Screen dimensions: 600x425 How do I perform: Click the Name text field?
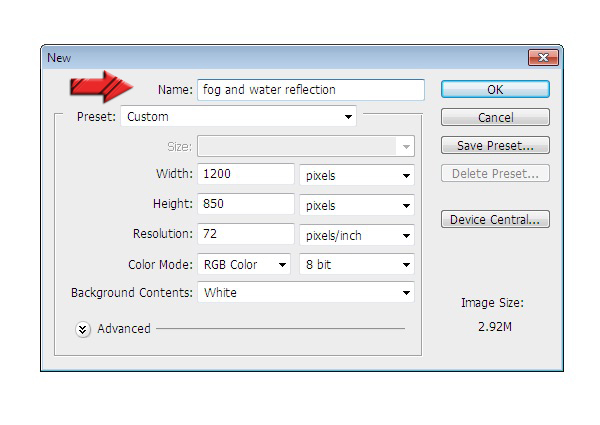310,90
